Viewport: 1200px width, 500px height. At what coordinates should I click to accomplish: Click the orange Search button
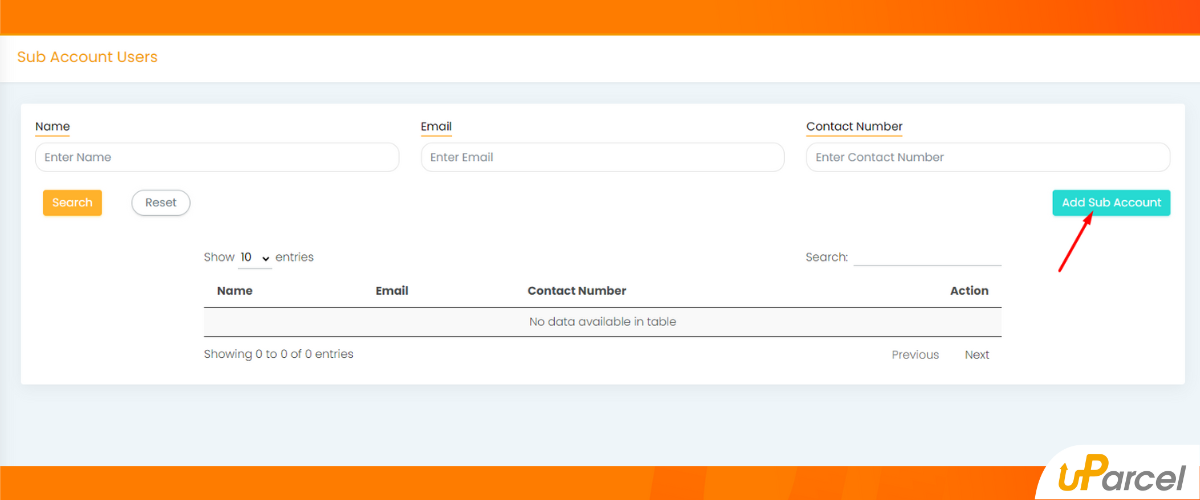72,203
